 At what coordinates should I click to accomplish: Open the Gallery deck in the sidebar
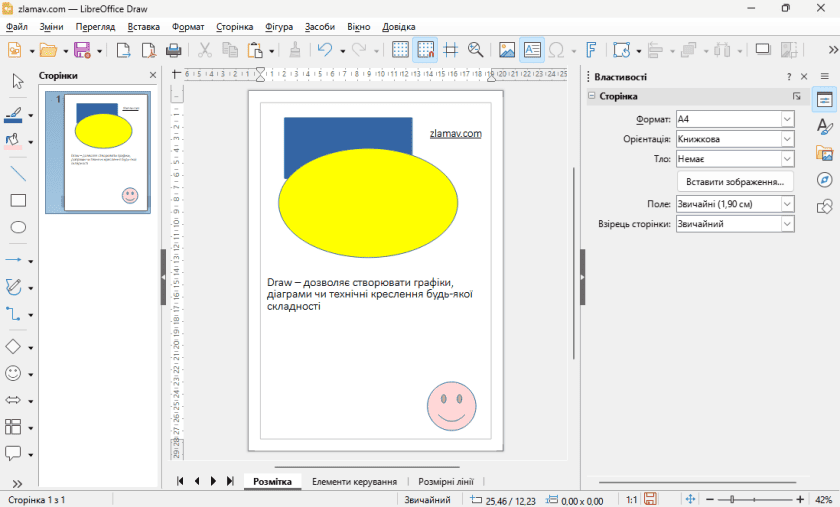[825, 153]
